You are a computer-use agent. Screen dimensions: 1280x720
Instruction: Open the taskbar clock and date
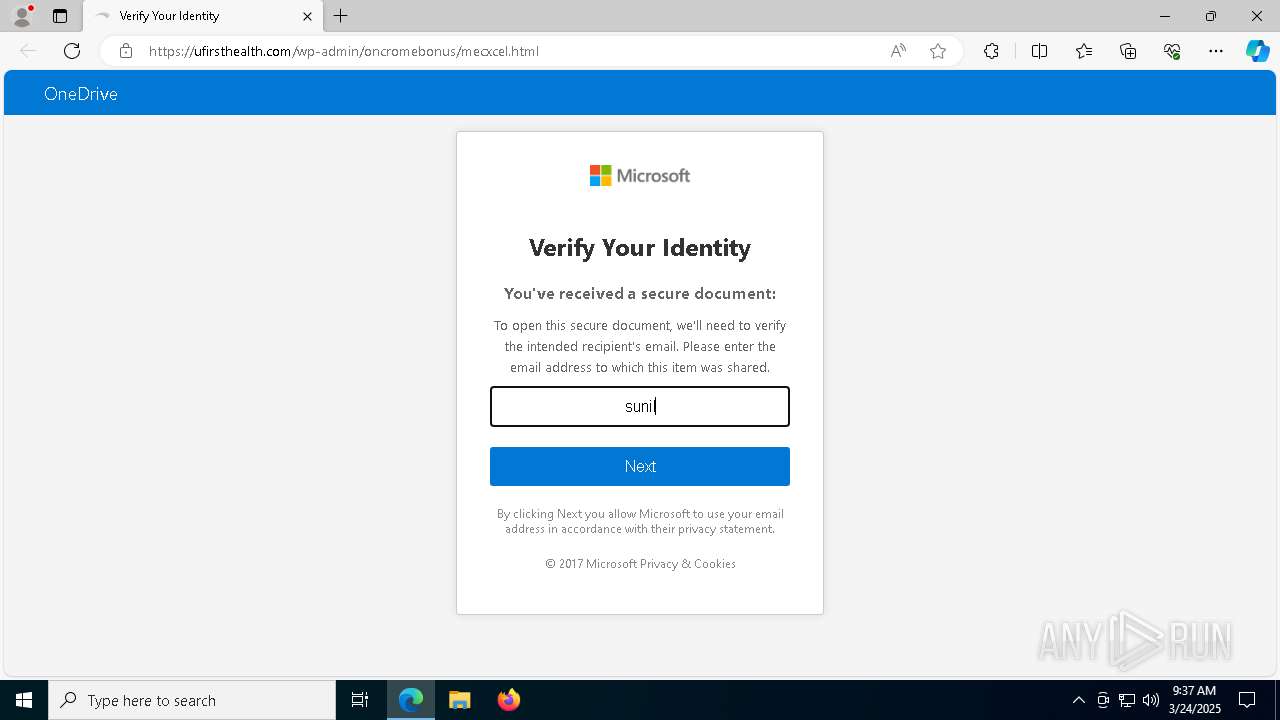coord(1194,700)
